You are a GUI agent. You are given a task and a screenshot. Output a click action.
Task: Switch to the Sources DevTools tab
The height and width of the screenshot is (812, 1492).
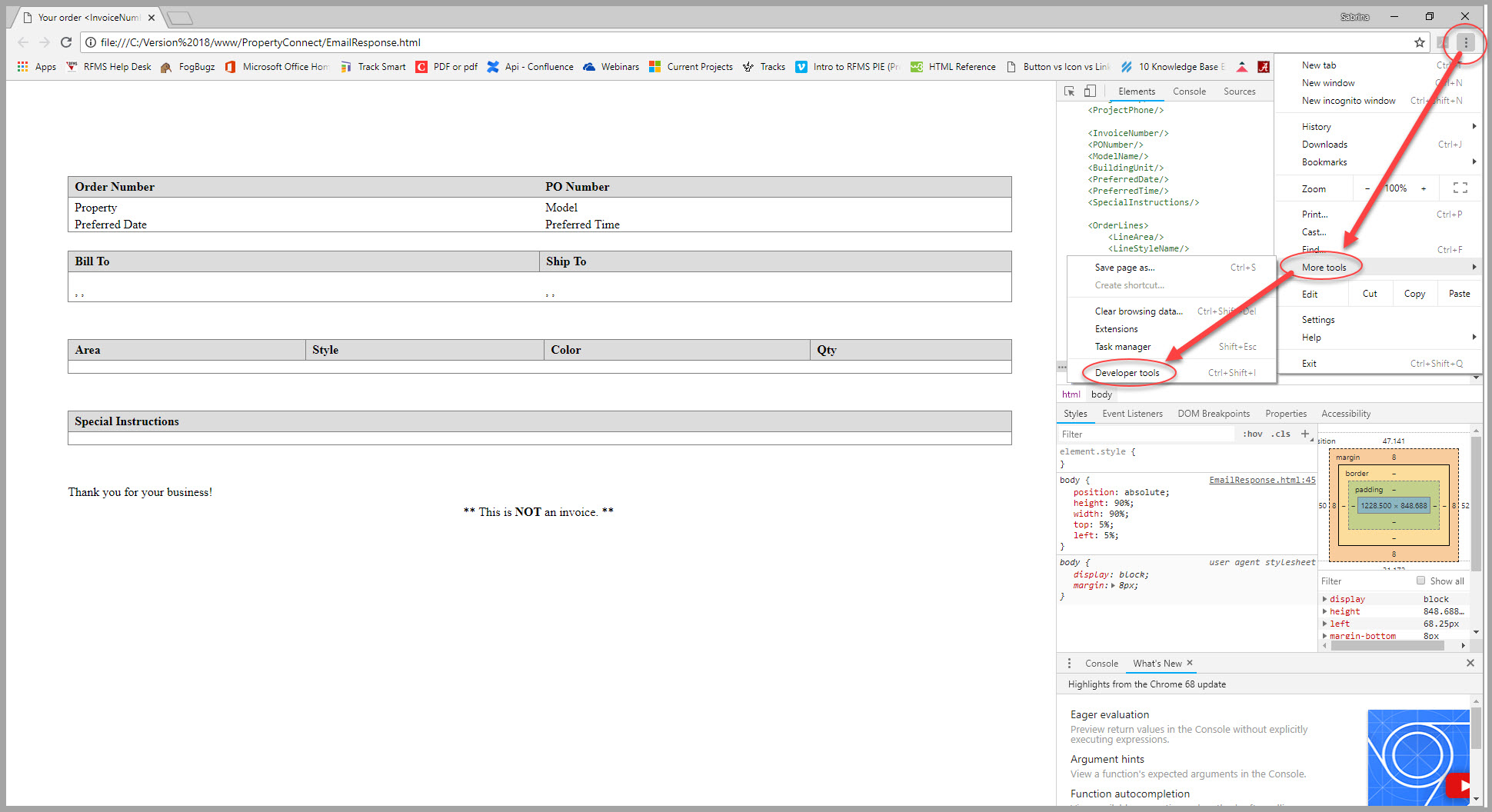tap(1239, 91)
